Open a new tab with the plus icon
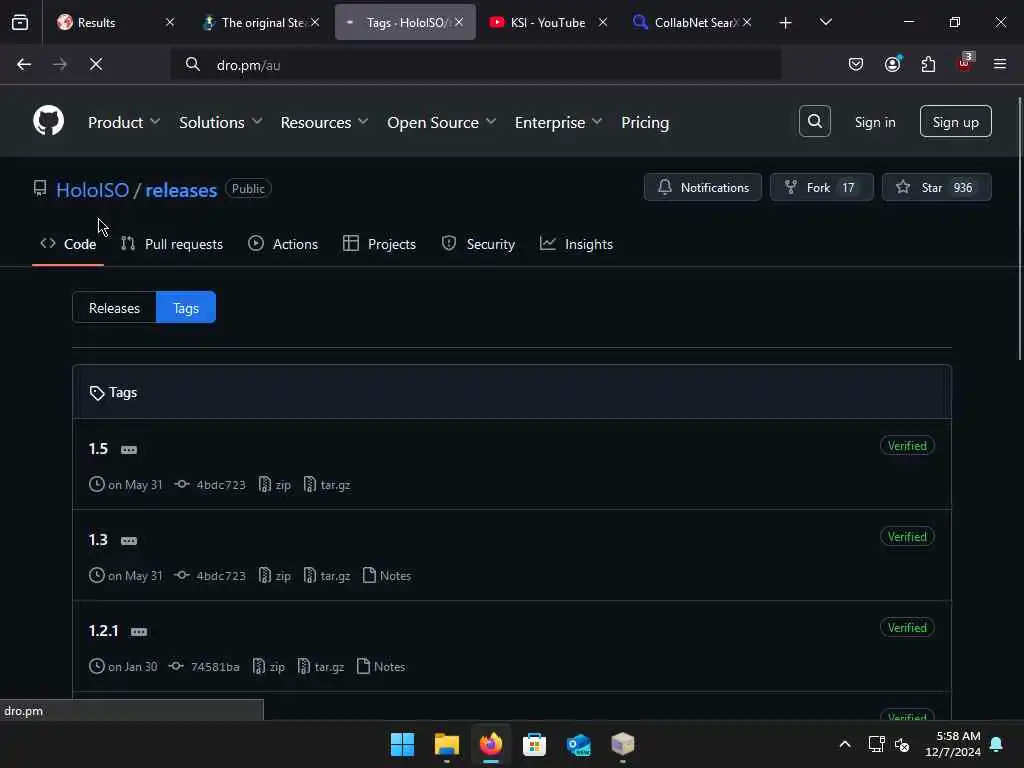The height and width of the screenshot is (768, 1024). pyautogui.click(x=785, y=23)
